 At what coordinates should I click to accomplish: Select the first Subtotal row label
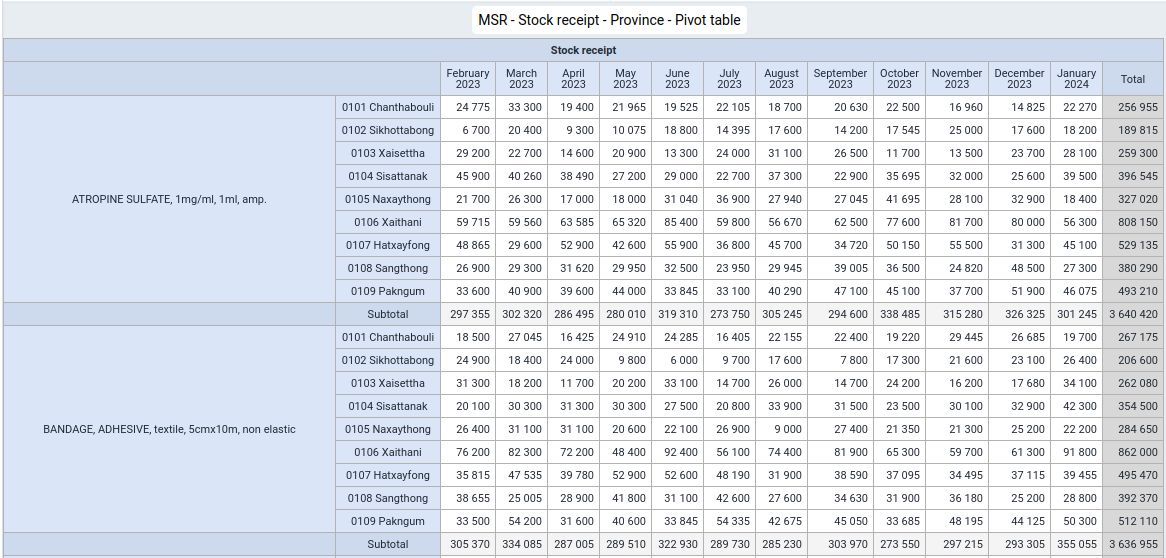tap(388, 315)
